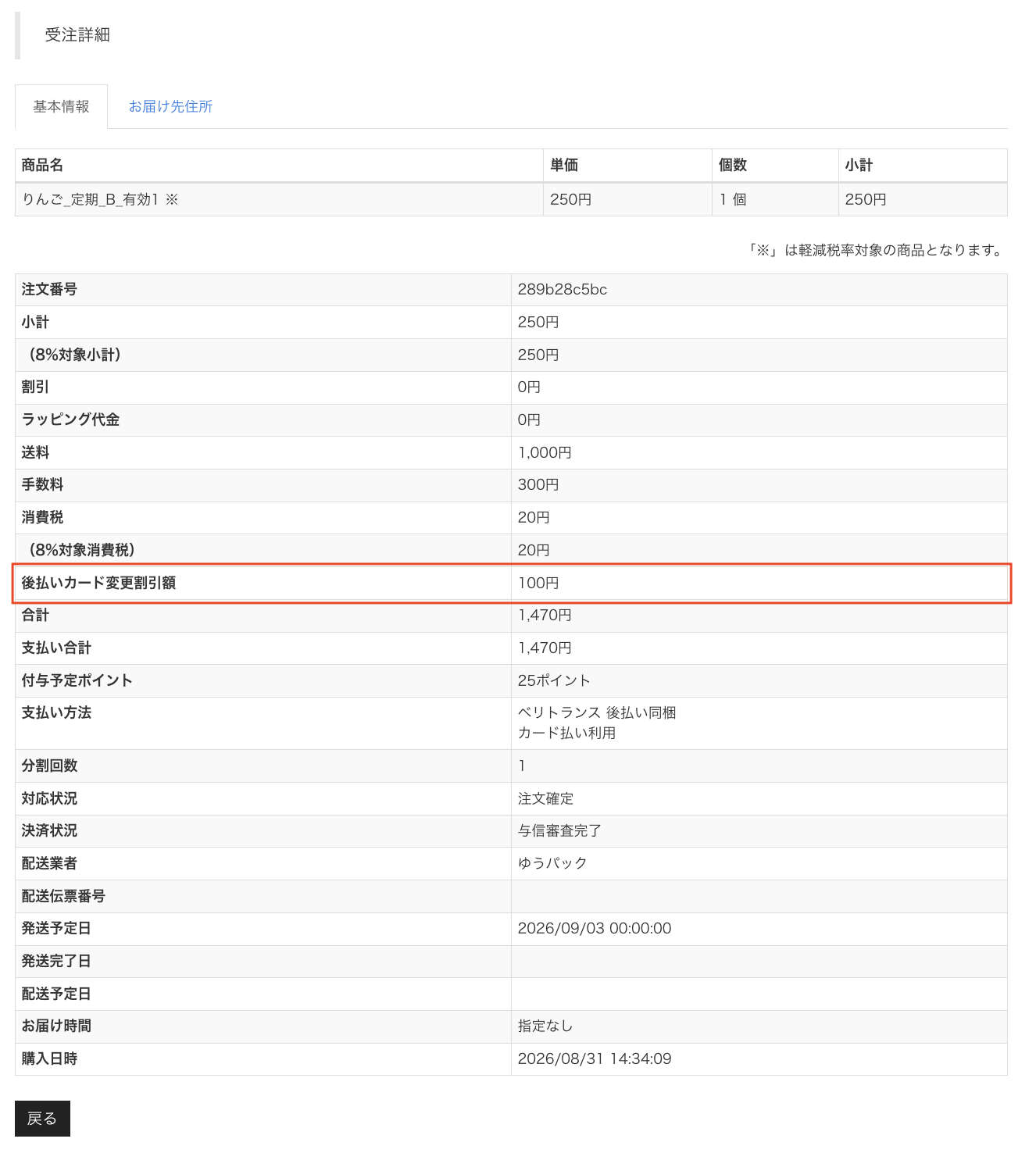Select the 25ポイント value
Image resolution: width=1036 pixels, height=1153 pixels.
click(554, 680)
